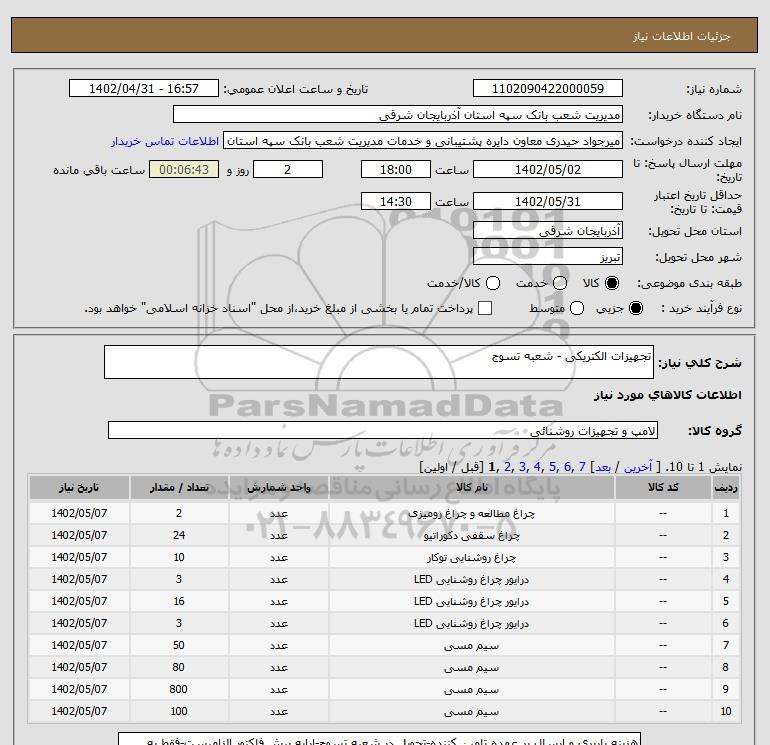Viewport: 770px width, 745px height.
Task: Click the واحد شمارش column header
Action: tap(279, 487)
